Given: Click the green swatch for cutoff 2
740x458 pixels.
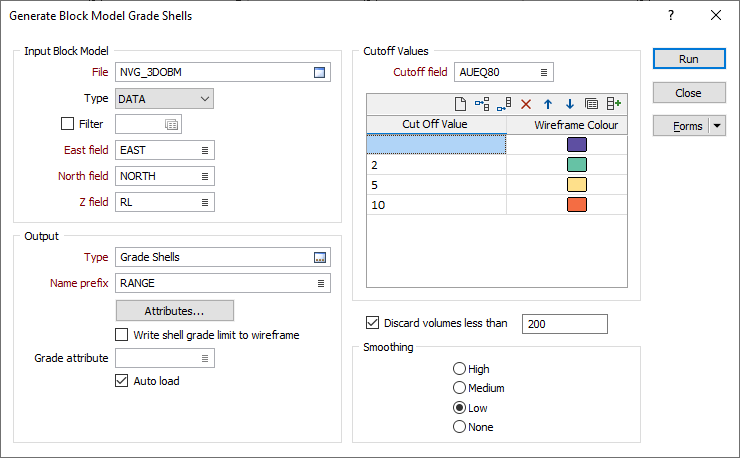Looking at the screenshot, I should tap(577, 165).
